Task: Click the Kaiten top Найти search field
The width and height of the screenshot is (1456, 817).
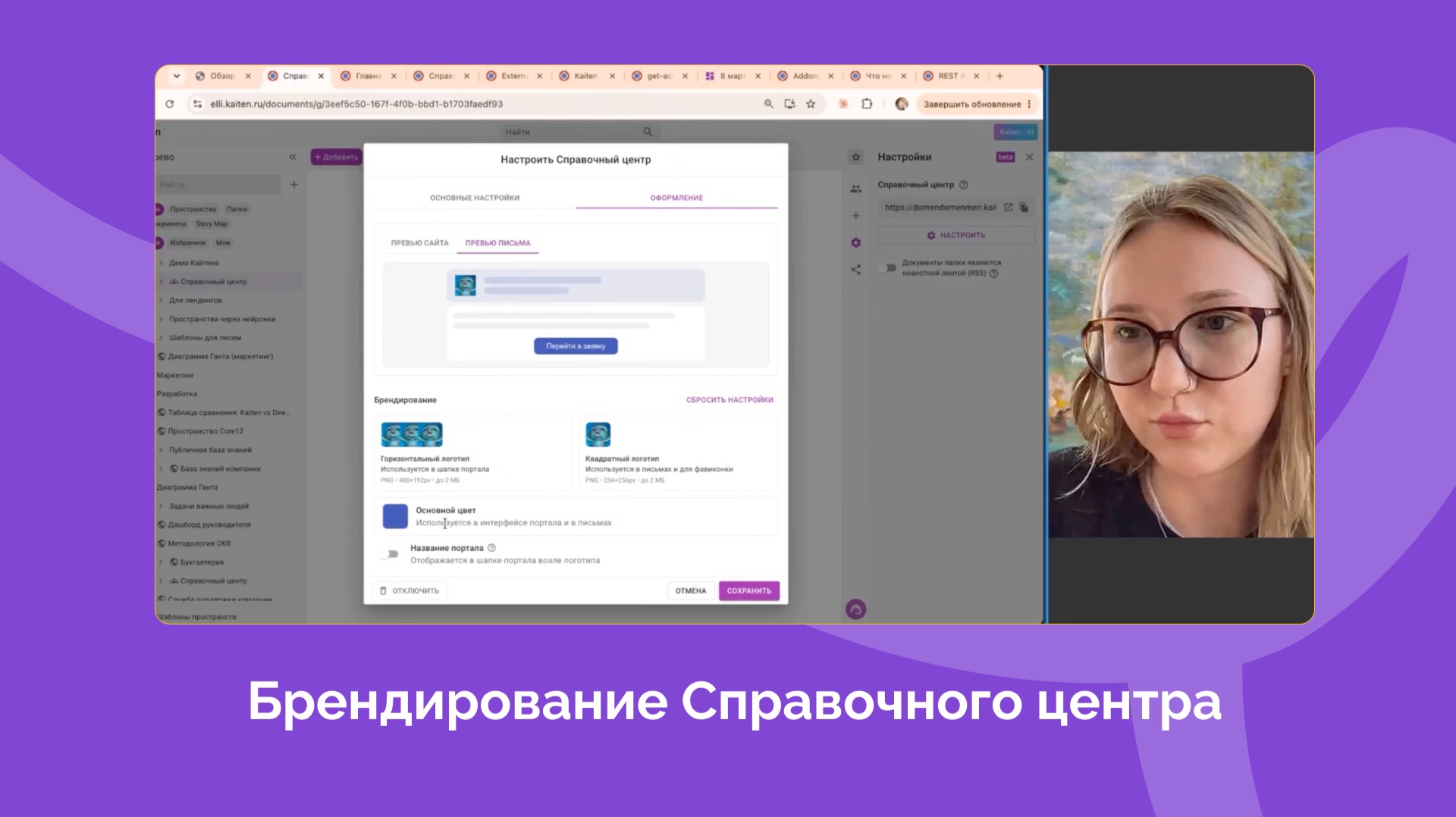Action: [x=579, y=132]
